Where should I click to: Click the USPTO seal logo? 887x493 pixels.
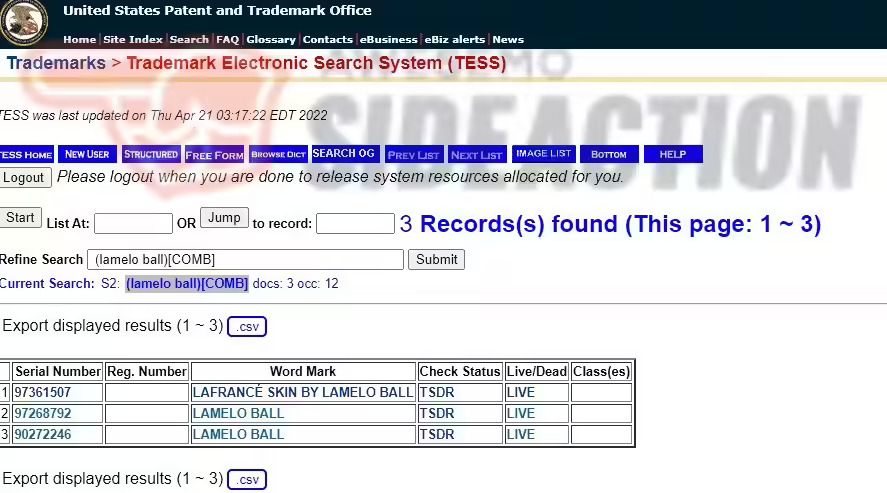point(24,23)
